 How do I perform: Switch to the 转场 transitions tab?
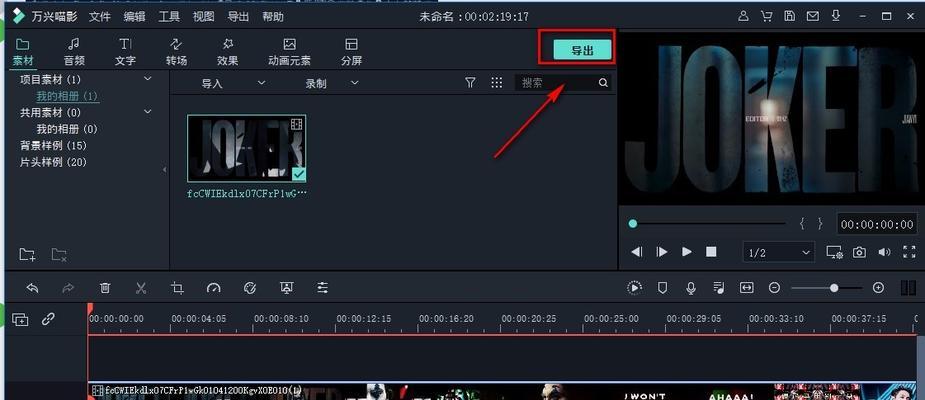pos(176,52)
